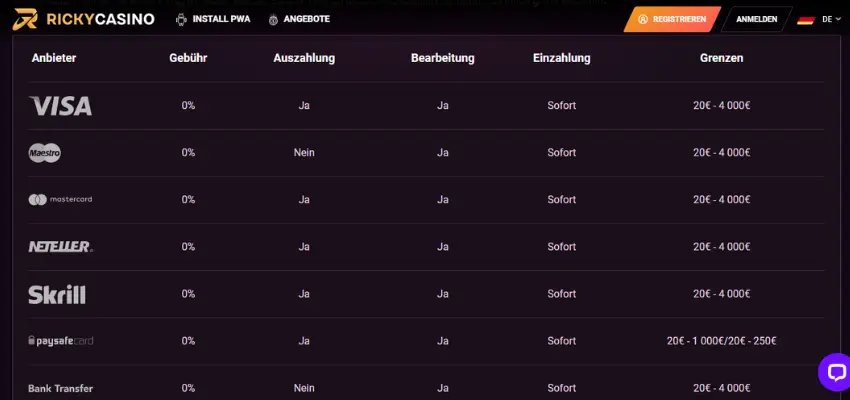The image size is (850, 400).
Task: Click the Auszahlung column header
Action: tap(304, 58)
